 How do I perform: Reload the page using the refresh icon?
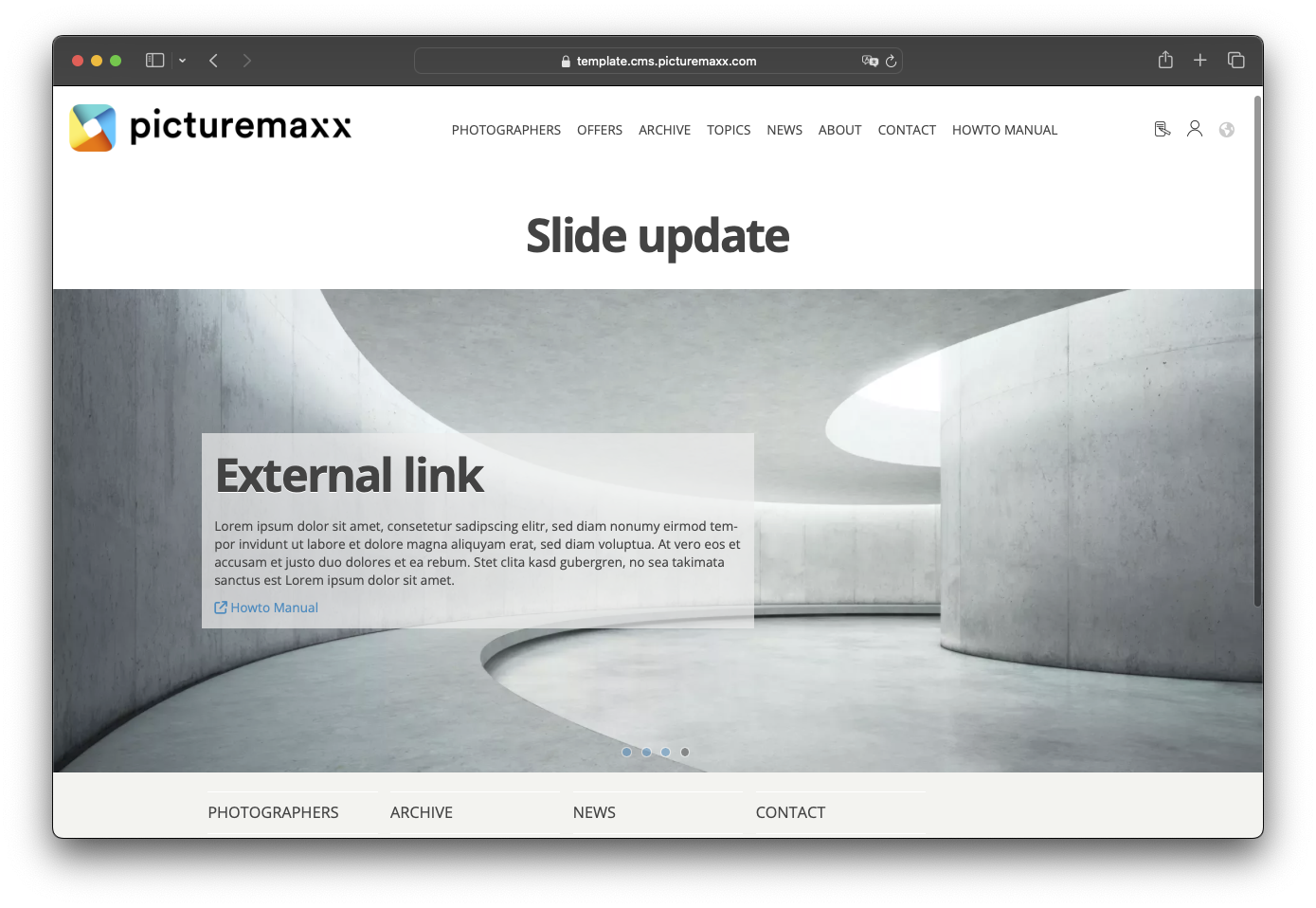(891, 61)
